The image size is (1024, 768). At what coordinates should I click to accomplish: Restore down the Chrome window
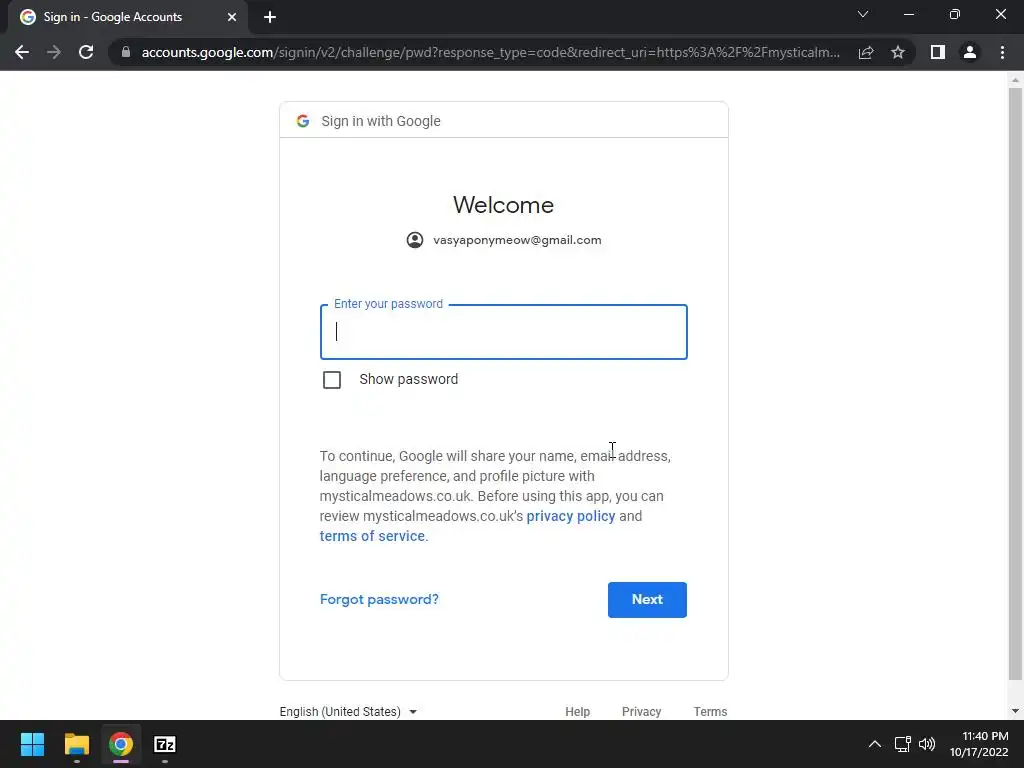point(955,14)
